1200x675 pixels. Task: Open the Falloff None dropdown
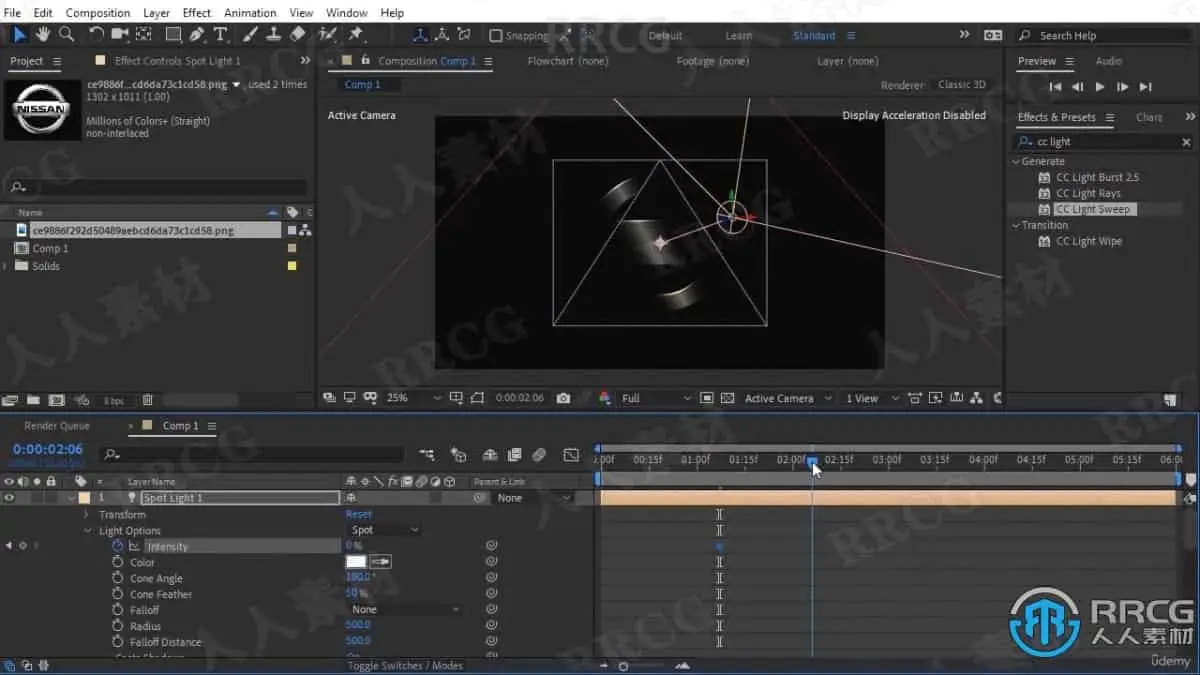point(405,610)
